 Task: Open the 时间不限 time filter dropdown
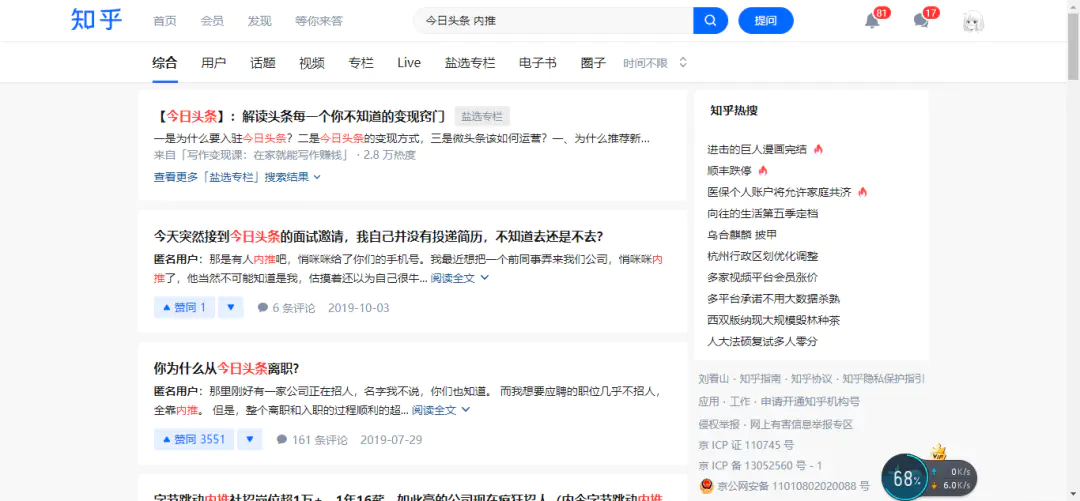(655, 63)
